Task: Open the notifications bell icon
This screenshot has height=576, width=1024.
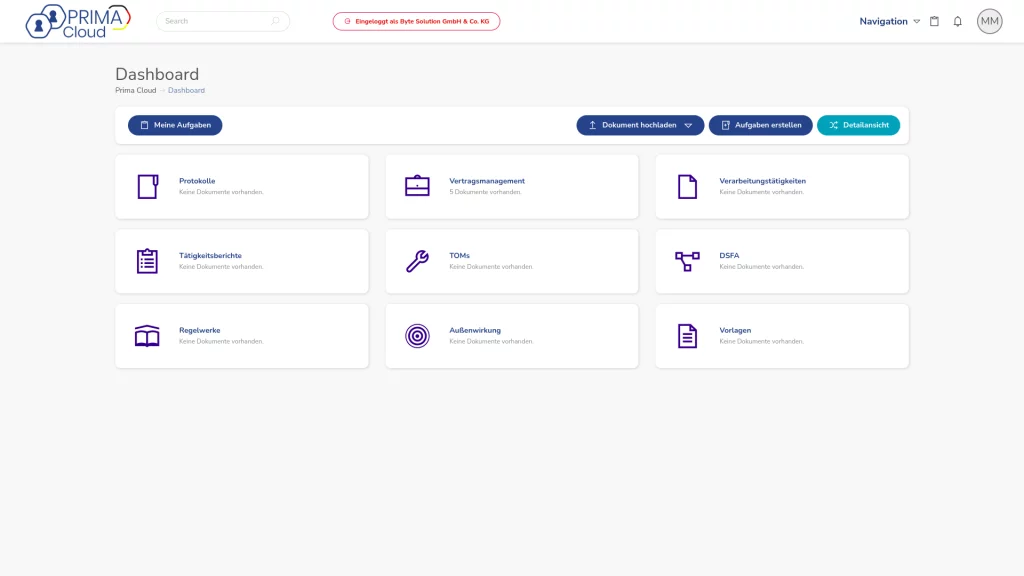Action: (x=957, y=21)
